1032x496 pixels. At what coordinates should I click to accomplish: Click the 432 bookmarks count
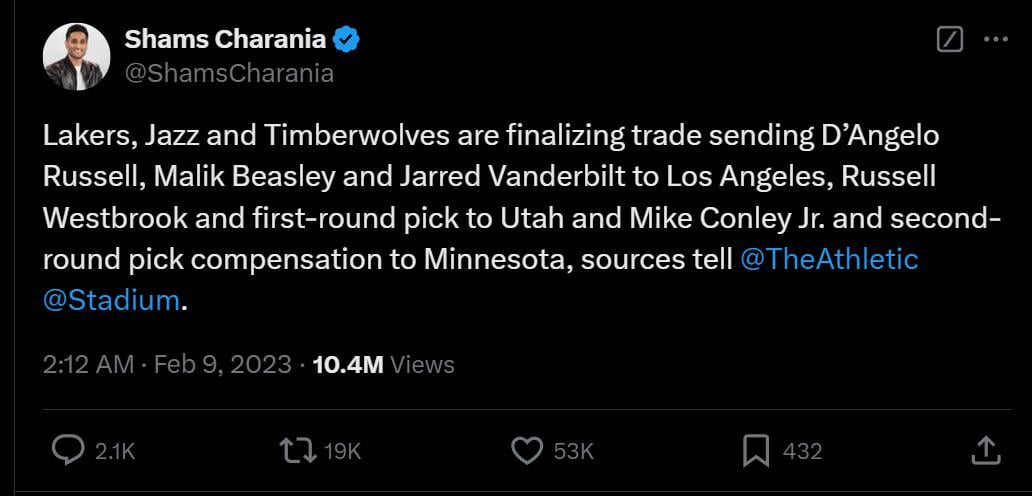[802, 451]
